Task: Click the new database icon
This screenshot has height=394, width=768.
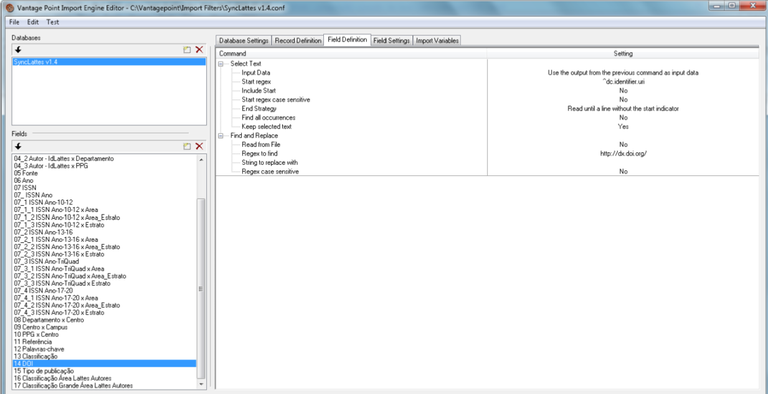Action: pyautogui.click(x=187, y=49)
